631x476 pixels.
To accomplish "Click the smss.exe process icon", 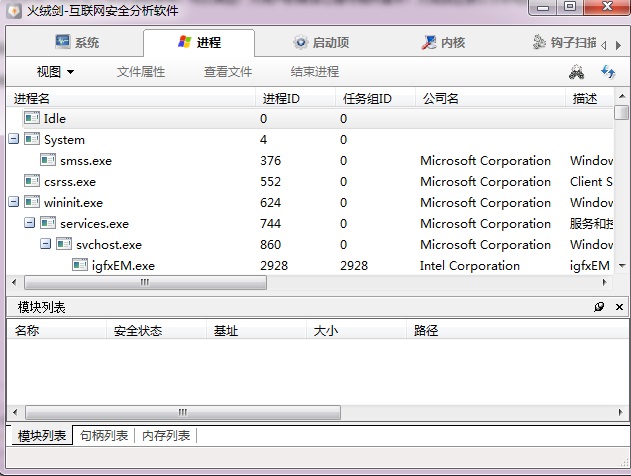I will click(48, 161).
